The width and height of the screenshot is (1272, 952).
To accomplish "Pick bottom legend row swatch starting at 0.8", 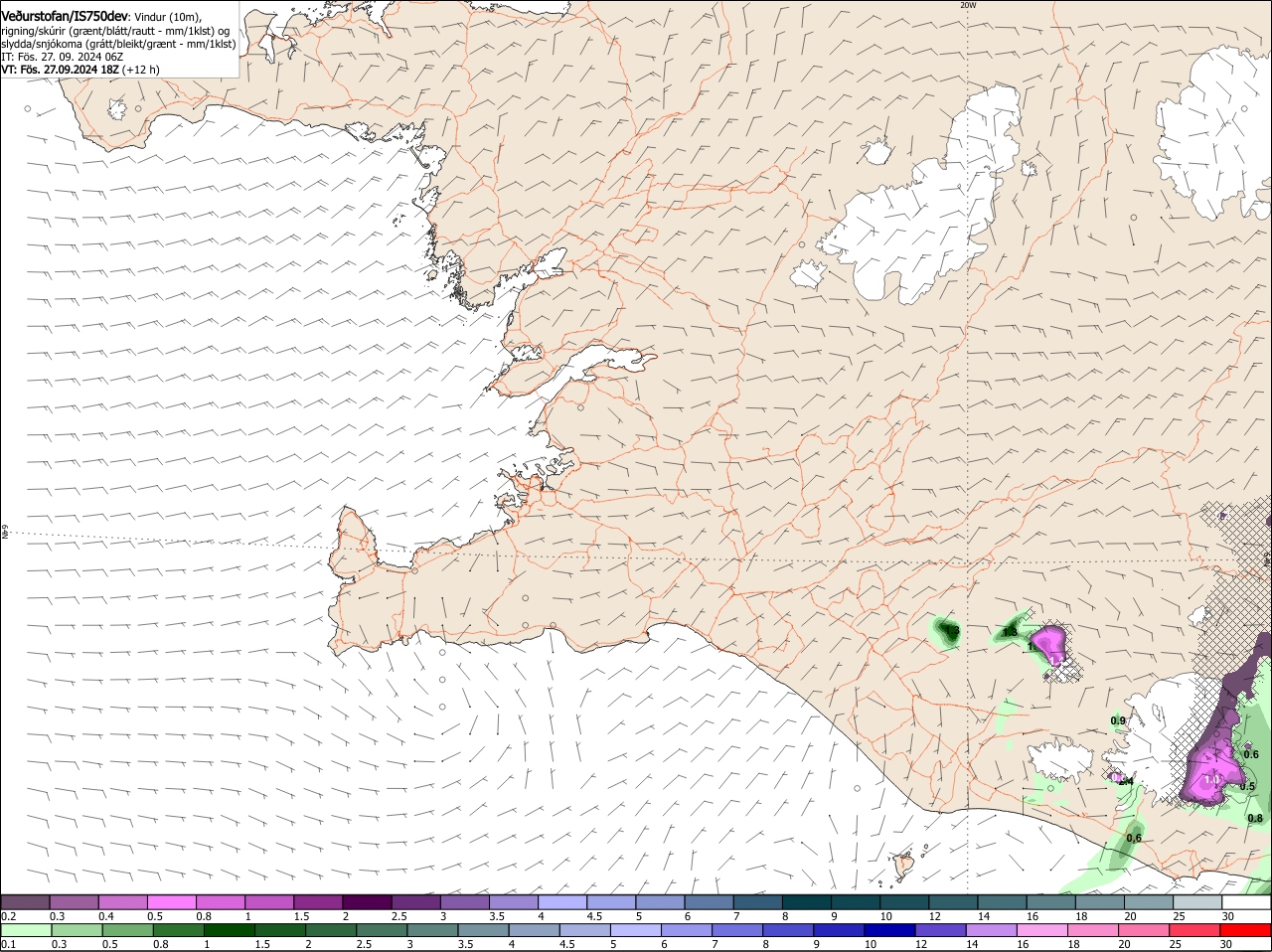I will 178,930.
